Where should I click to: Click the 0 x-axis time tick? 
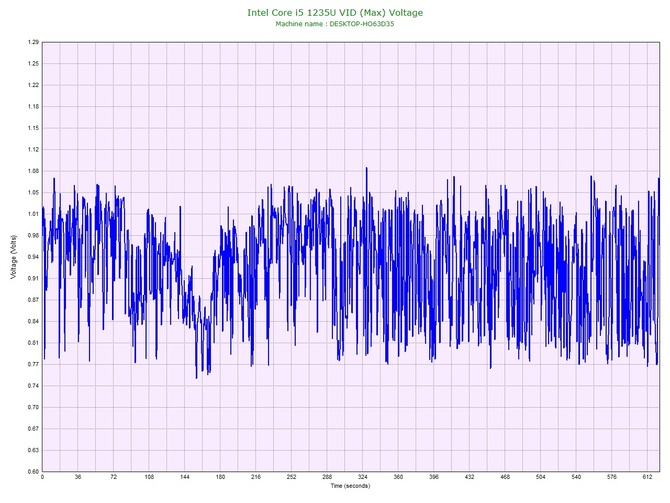point(42,477)
